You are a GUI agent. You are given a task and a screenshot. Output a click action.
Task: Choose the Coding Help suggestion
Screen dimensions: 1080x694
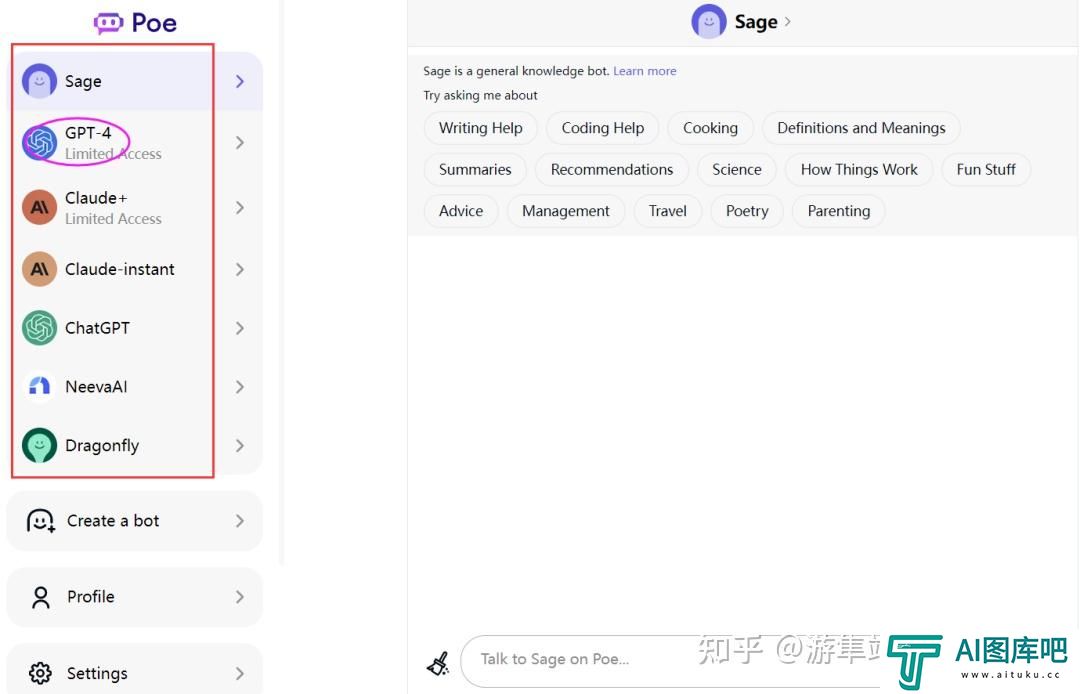603,128
